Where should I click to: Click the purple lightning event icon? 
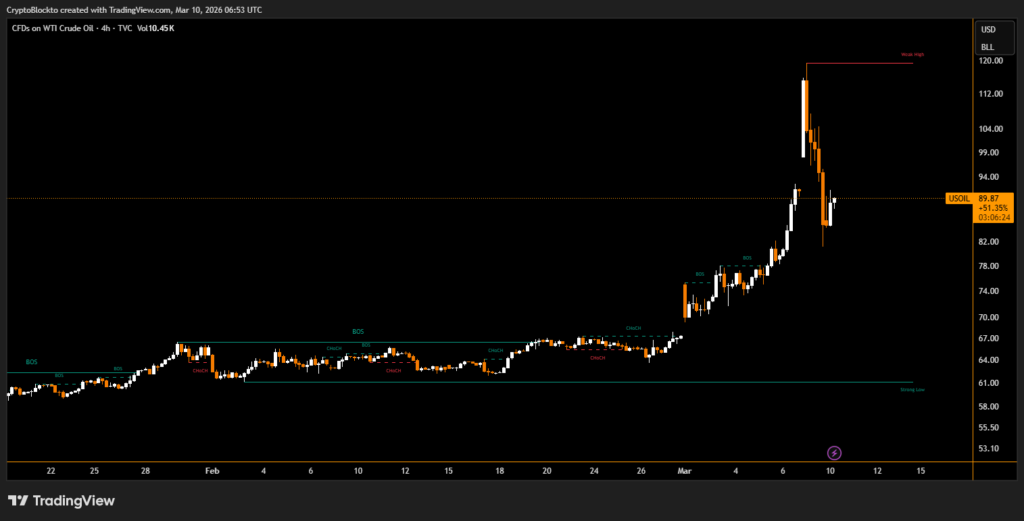click(x=835, y=453)
